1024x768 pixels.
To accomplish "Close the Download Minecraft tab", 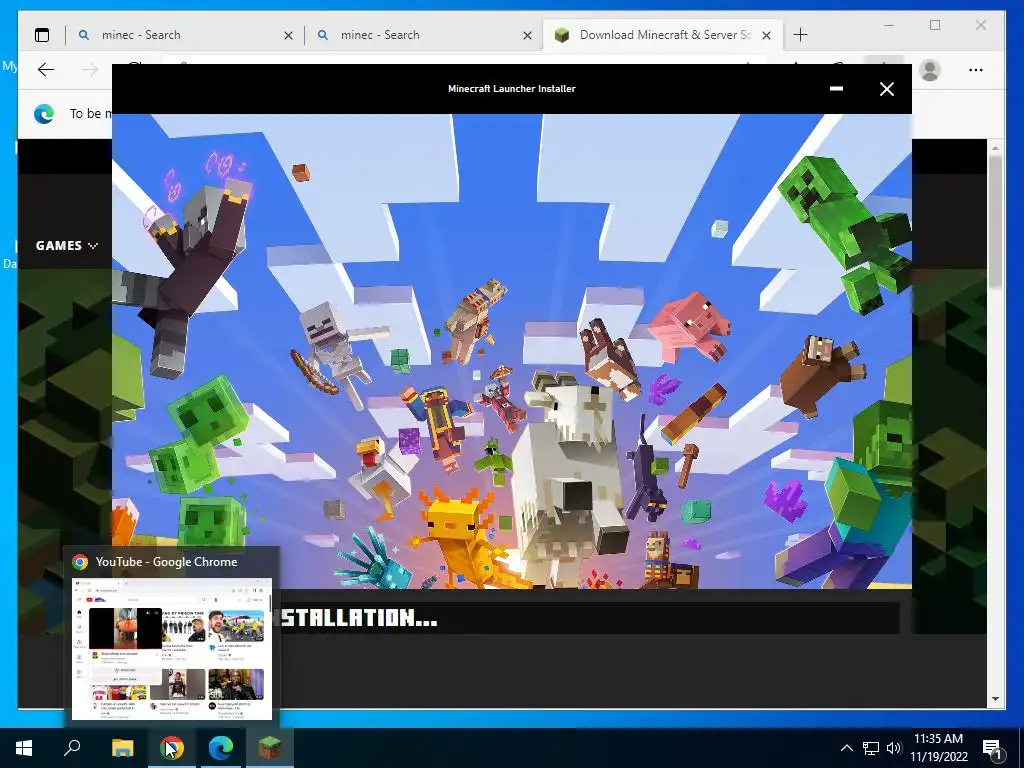I will point(767,35).
